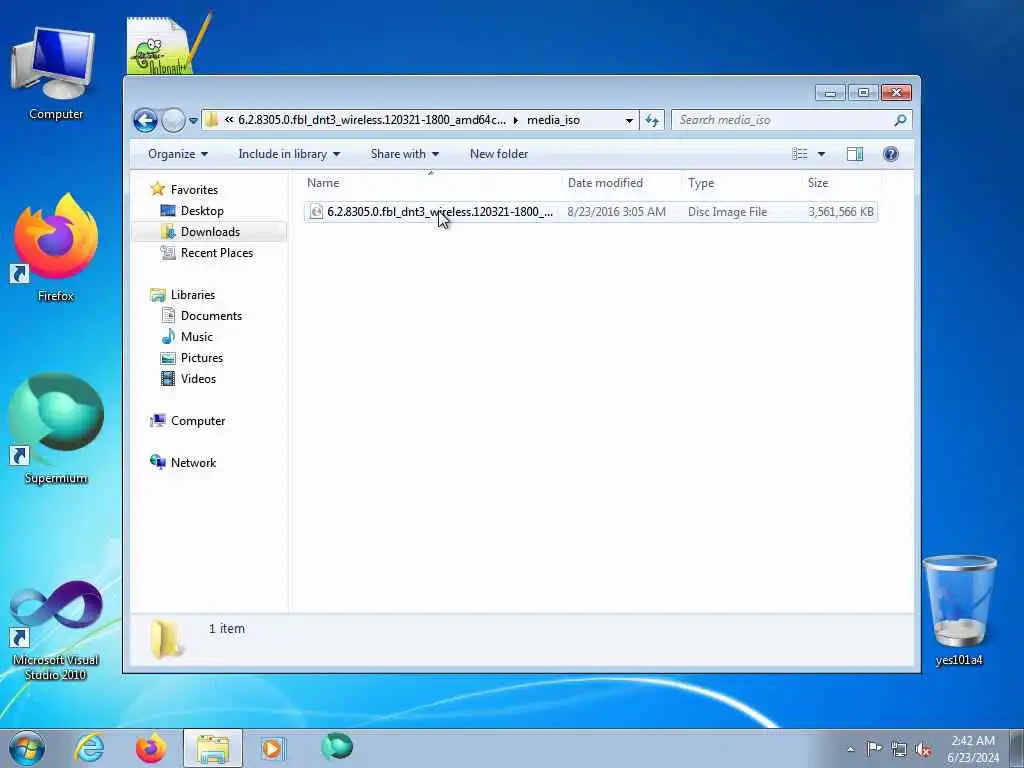This screenshot has height=768, width=1024.
Task: Click the Windows Explorer taskbar button
Action: (213, 748)
